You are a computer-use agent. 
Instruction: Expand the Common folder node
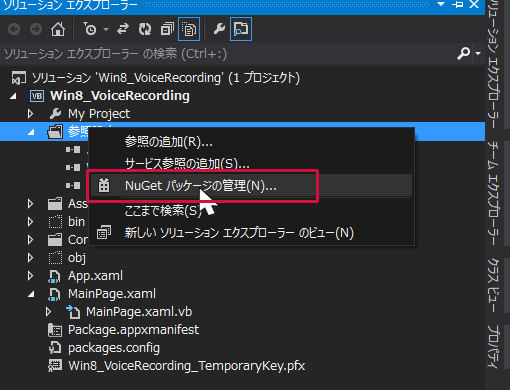[x=30, y=240]
